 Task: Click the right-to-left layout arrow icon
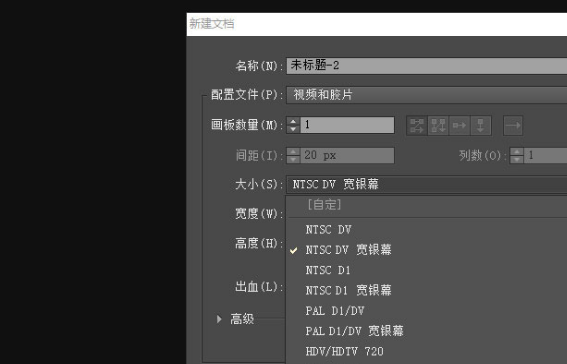click(513, 126)
